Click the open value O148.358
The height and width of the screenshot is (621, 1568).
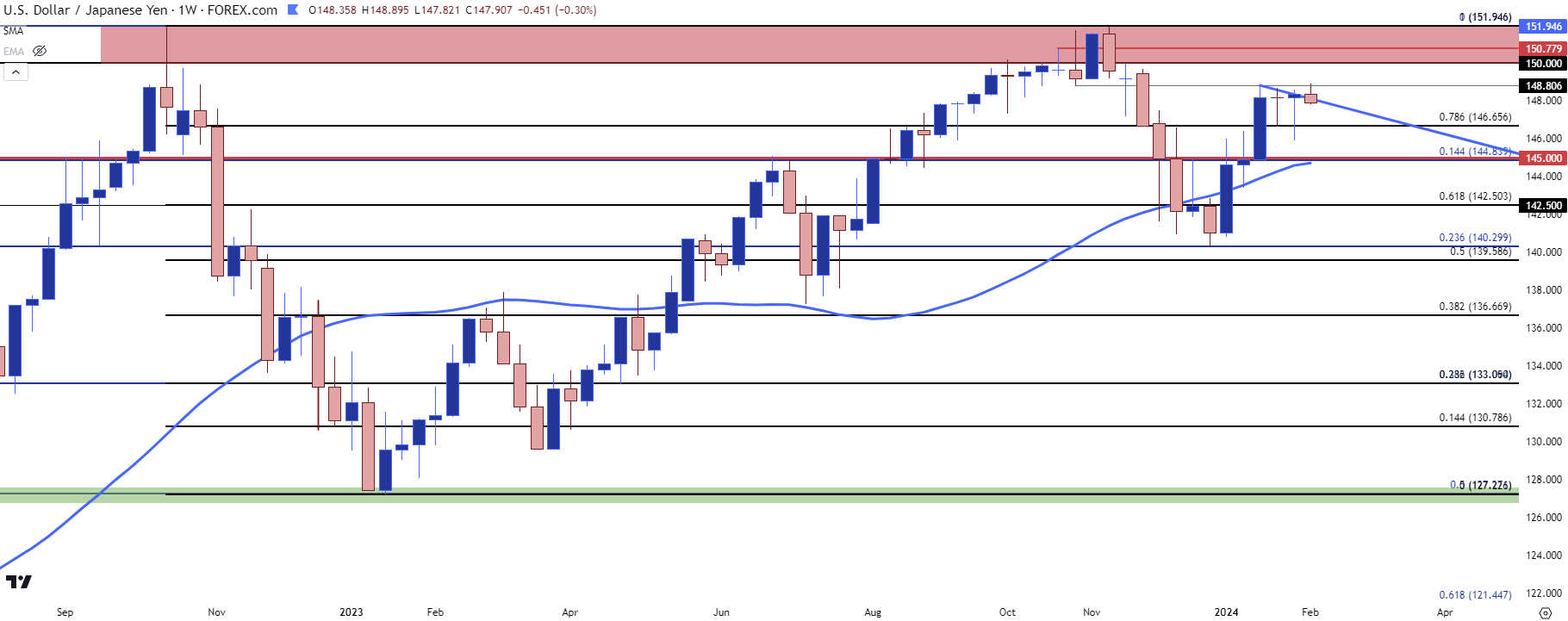(332, 10)
